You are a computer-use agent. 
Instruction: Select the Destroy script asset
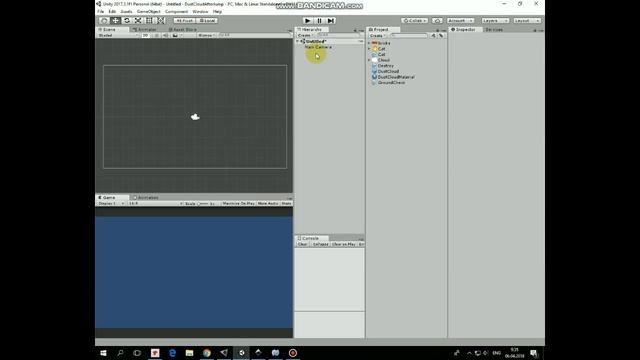[x=383, y=66]
